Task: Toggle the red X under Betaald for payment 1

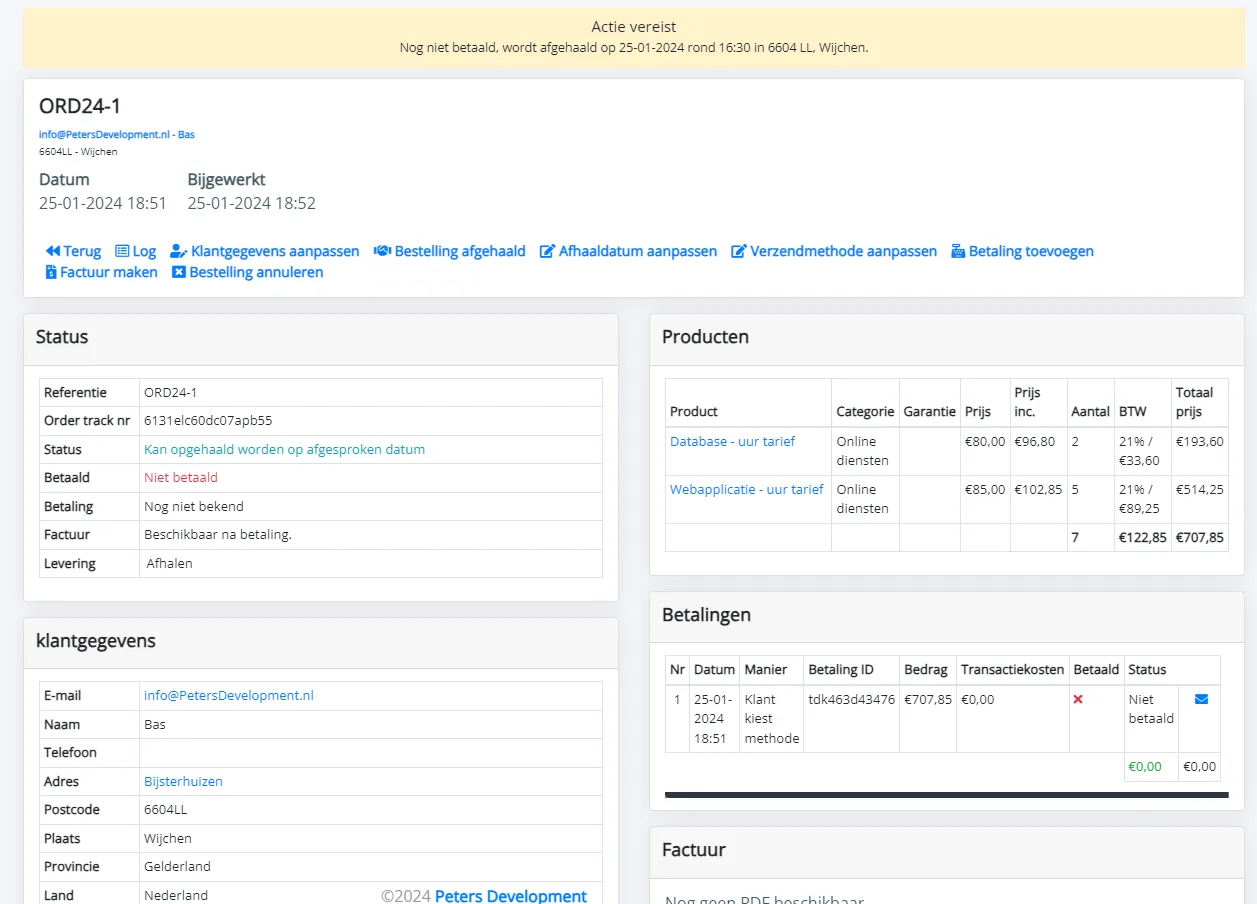Action: click(x=1078, y=699)
